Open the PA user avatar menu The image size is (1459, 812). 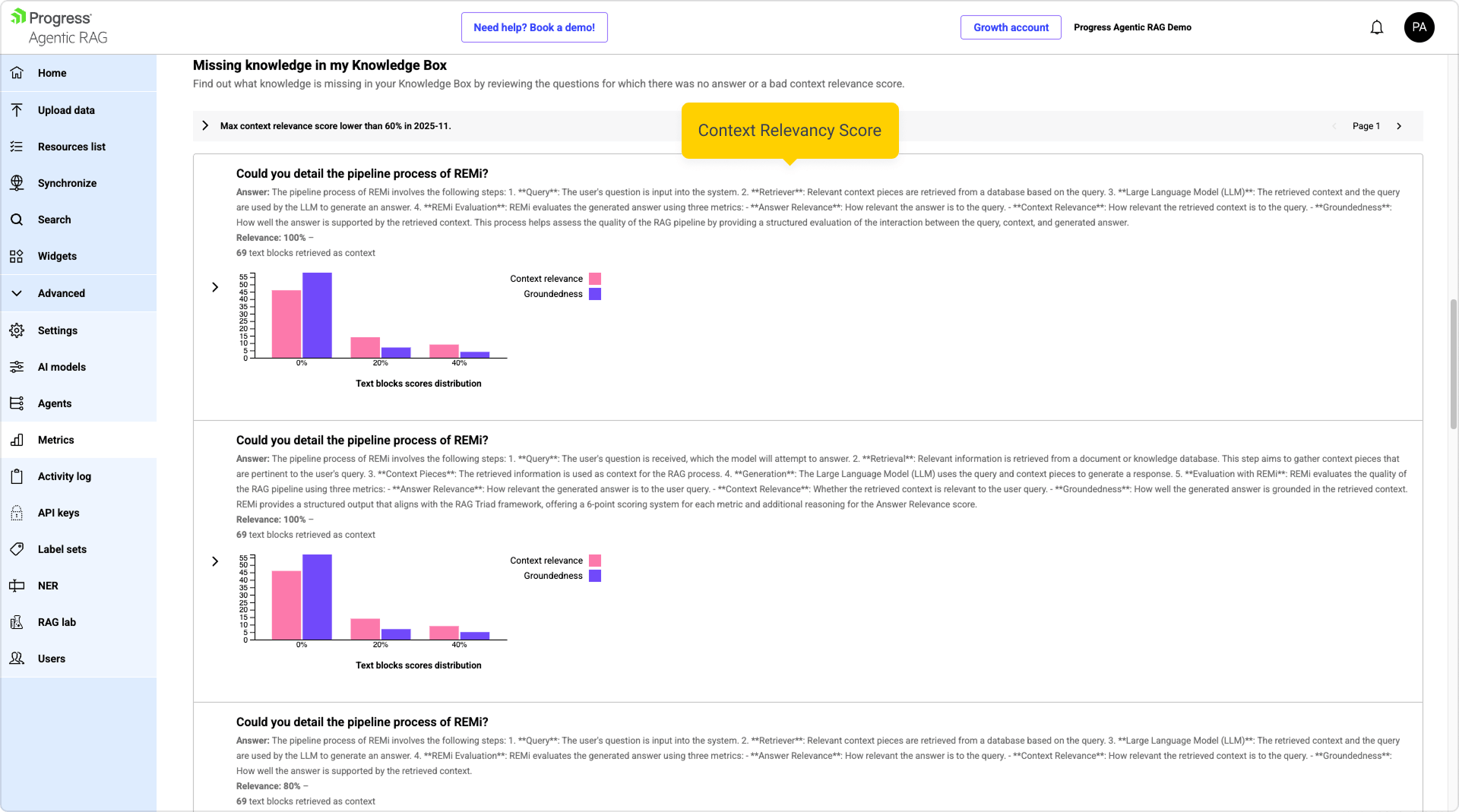(x=1419, y=27)
